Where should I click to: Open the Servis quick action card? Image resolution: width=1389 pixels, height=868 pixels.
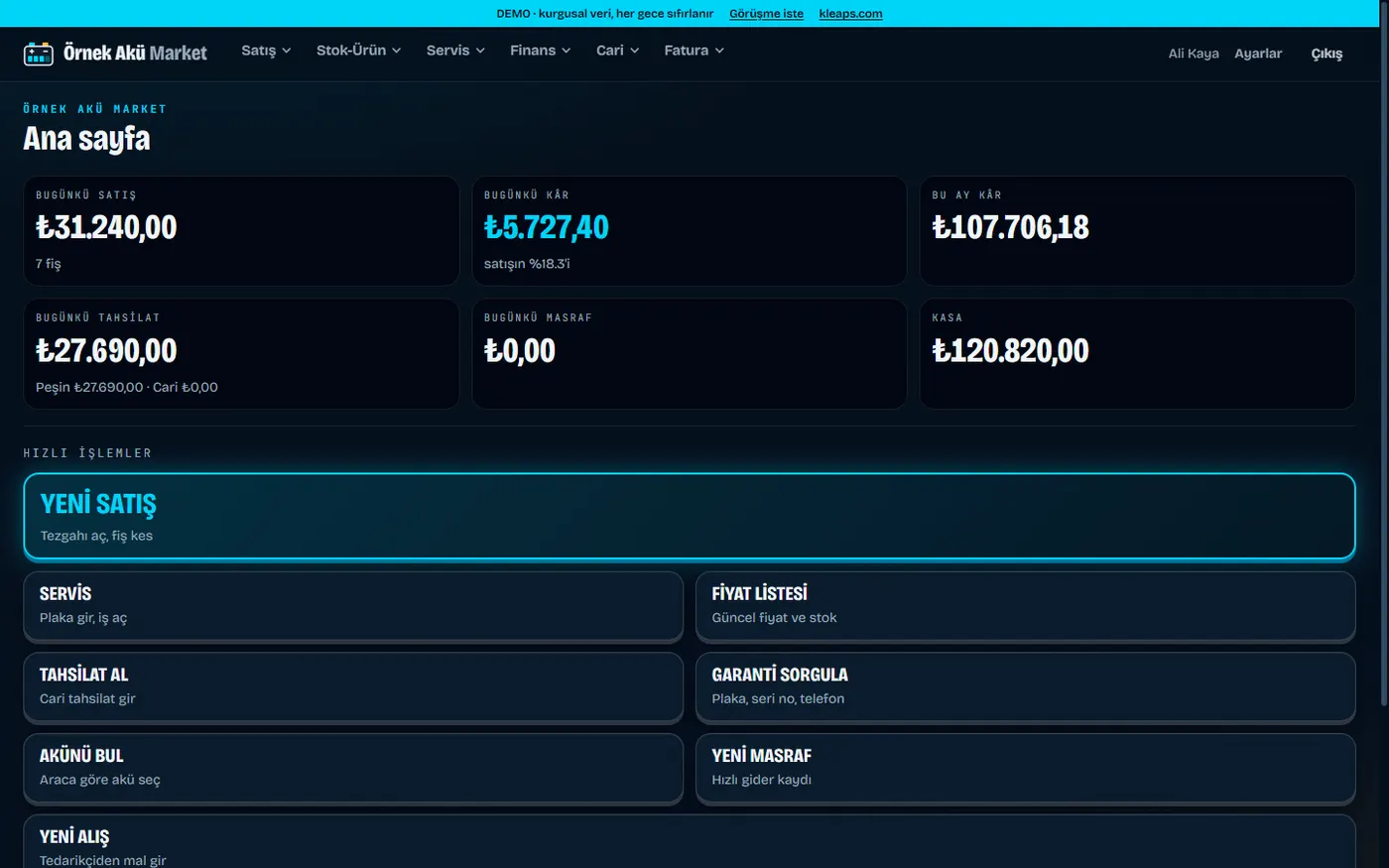(353, 605)
